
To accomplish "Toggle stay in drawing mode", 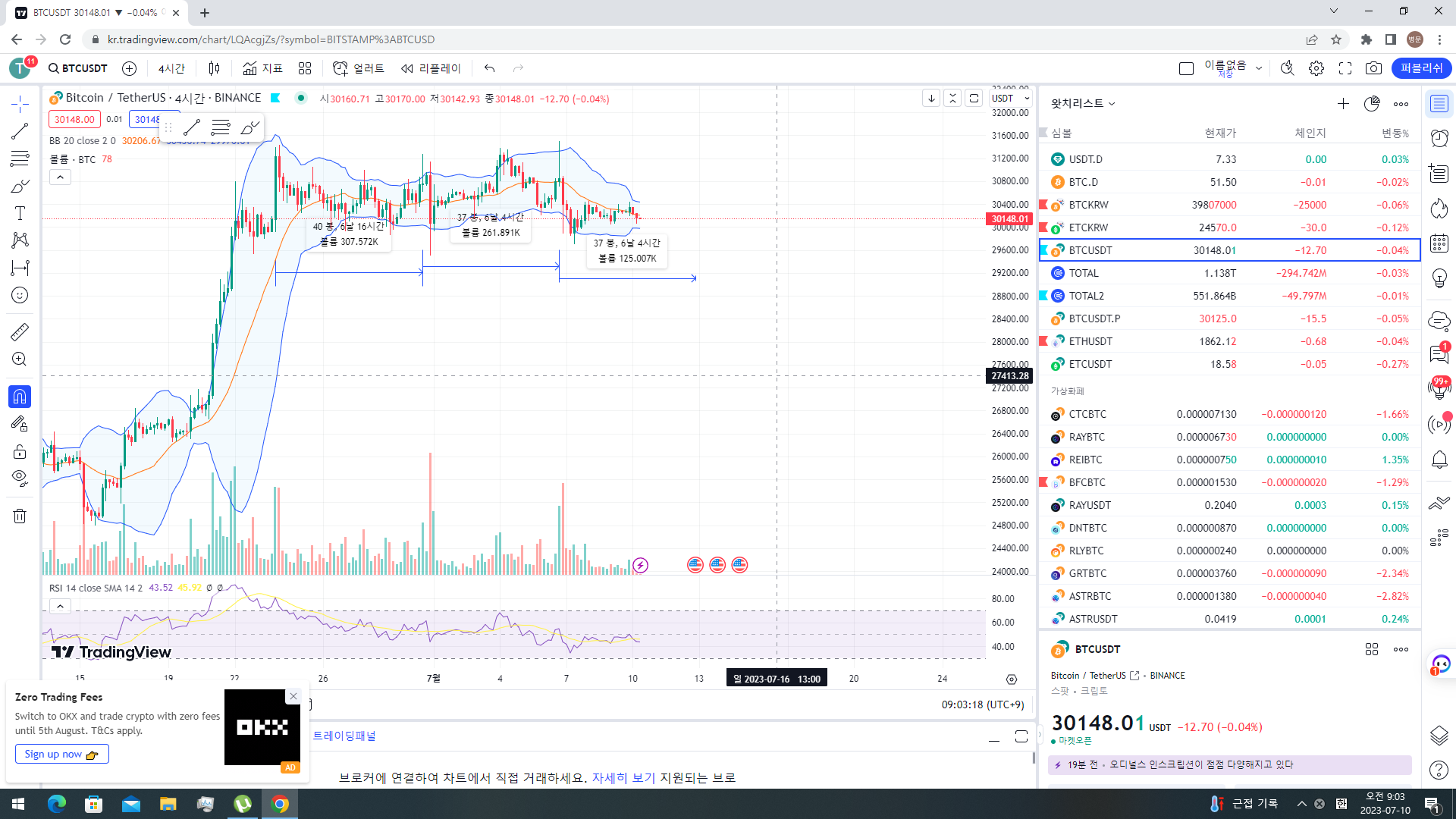I will (20, 424).
